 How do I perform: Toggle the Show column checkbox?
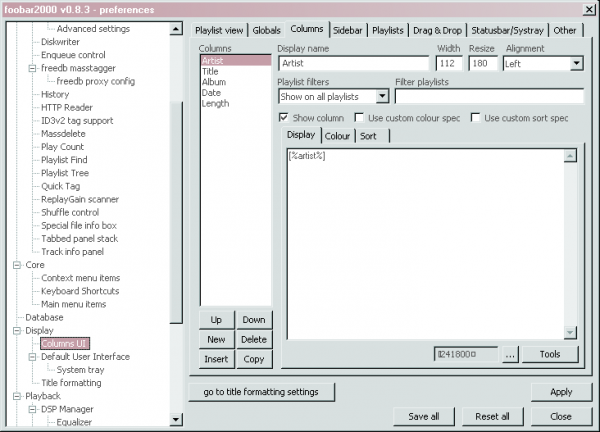coord(284,118)
